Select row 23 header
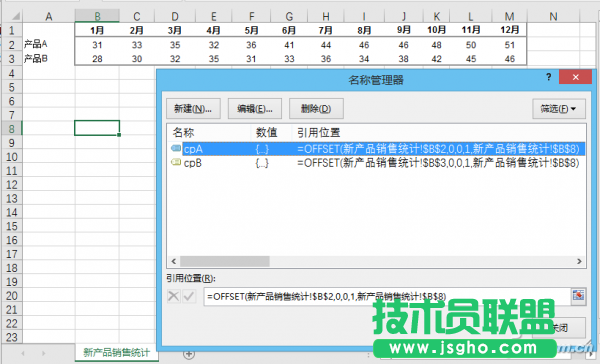This screenshot has height=364, width=600. (12, 337)
